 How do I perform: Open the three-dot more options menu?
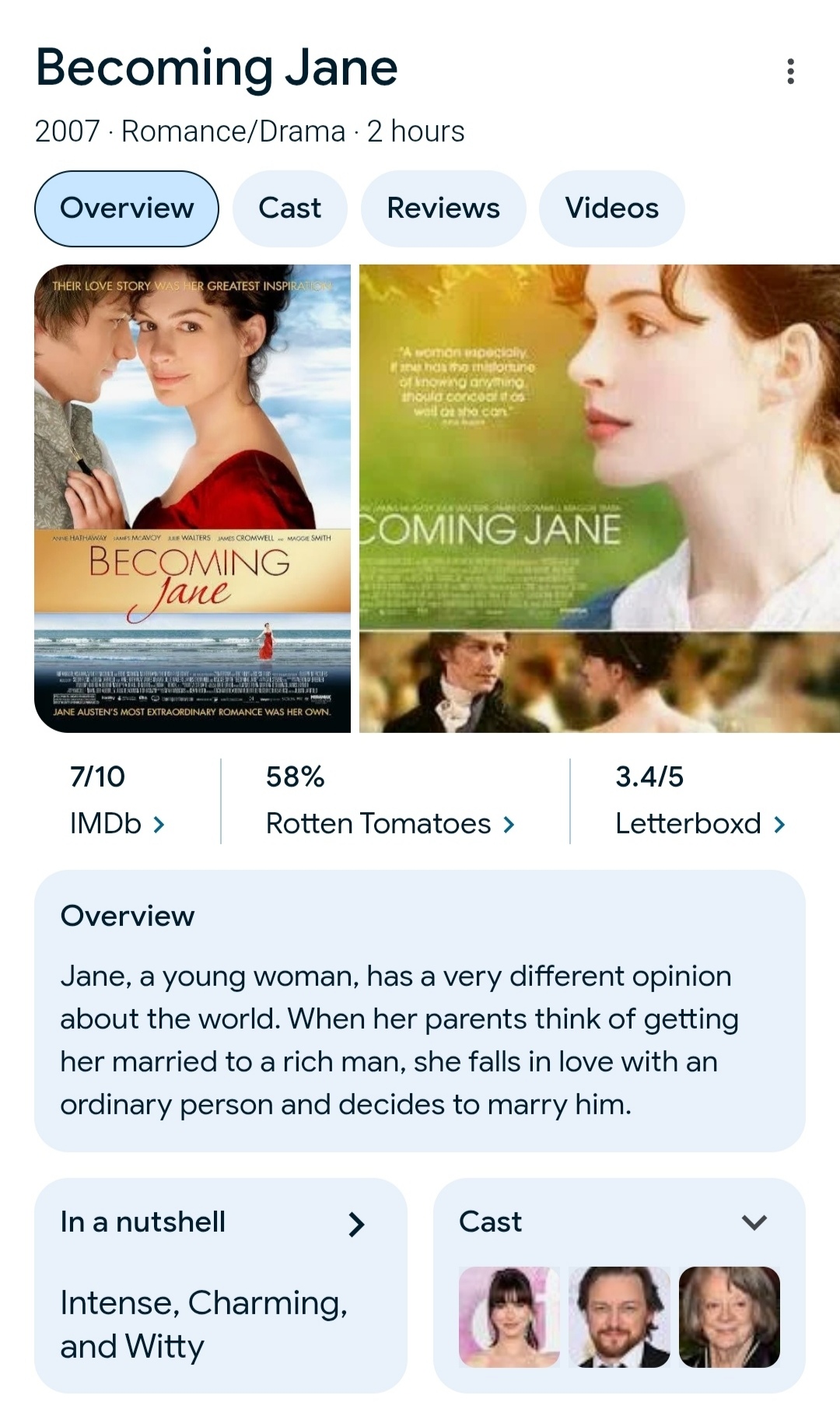click(790, 71)
